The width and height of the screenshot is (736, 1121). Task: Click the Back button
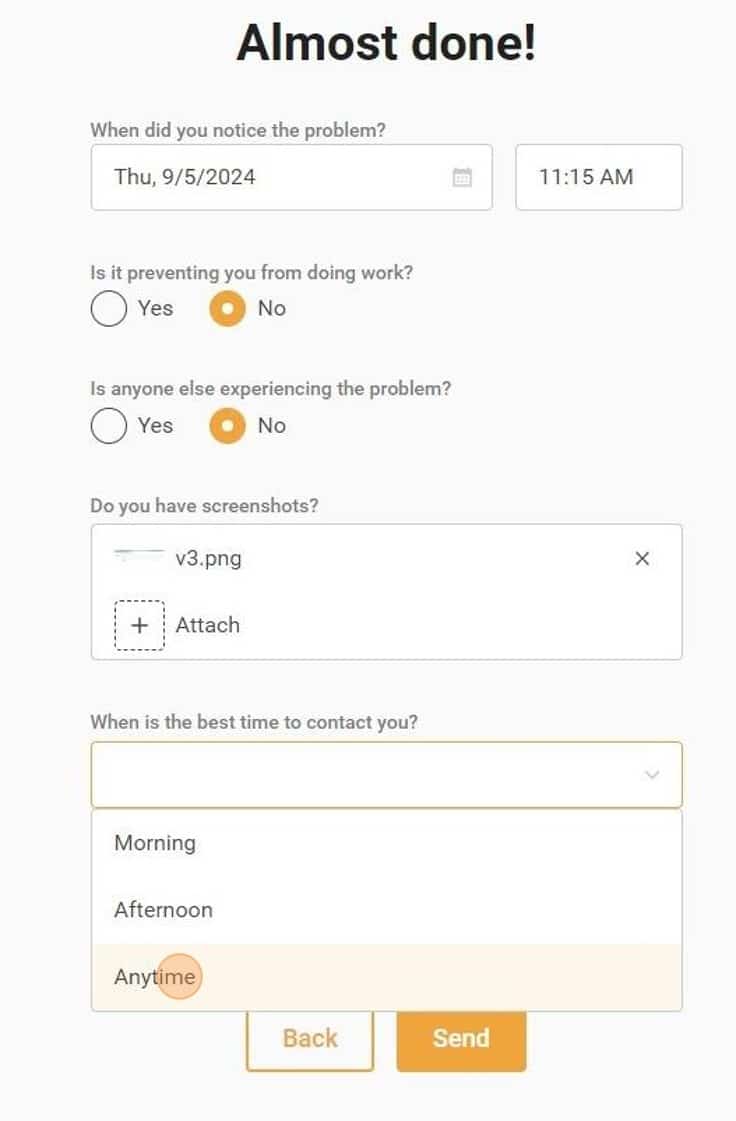(x=310, y=1038)
